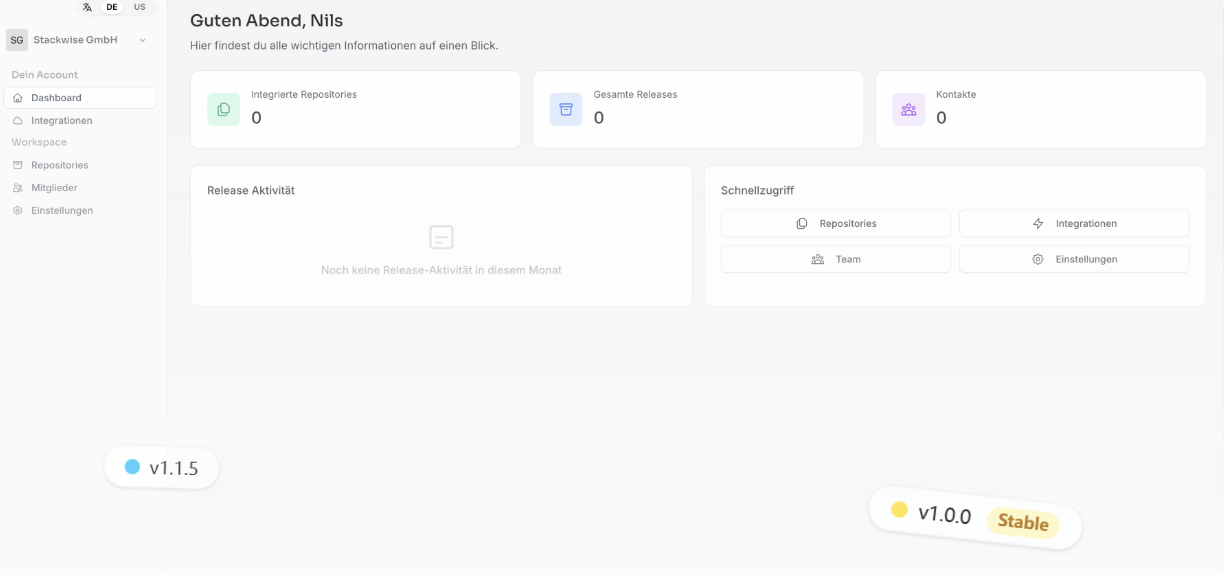Click the Repositories quick access button
The image size is (1224, 575).
tap(836, 223)
